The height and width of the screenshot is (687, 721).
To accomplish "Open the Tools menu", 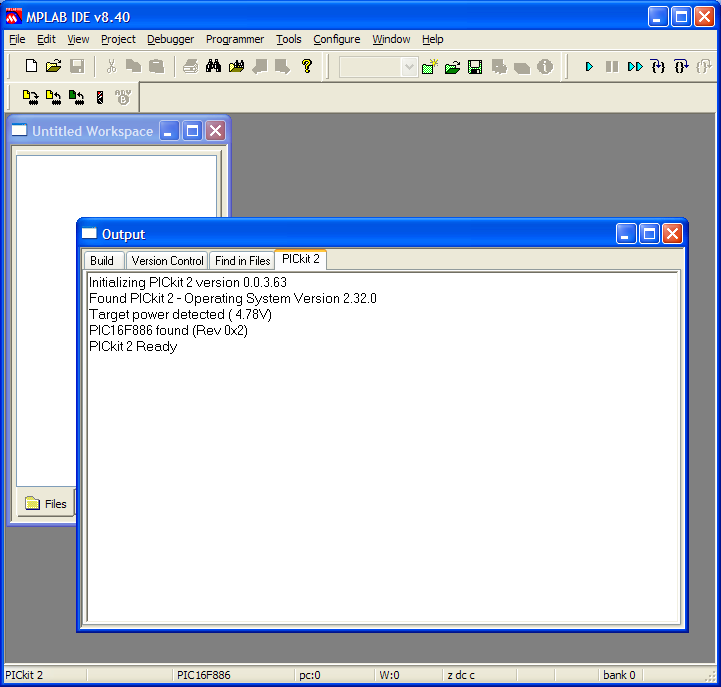I will coord(288,40).
